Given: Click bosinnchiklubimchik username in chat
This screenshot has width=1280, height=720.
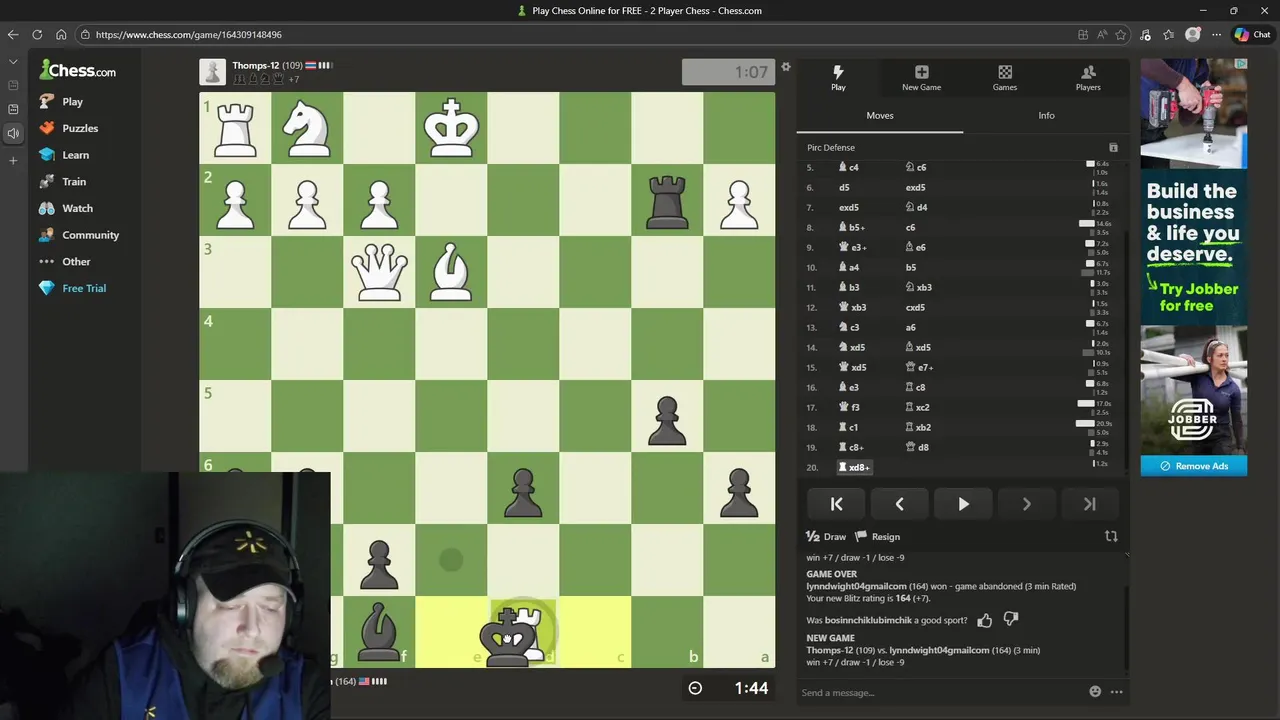Looking at the screenshot, I should coord(868,620).
